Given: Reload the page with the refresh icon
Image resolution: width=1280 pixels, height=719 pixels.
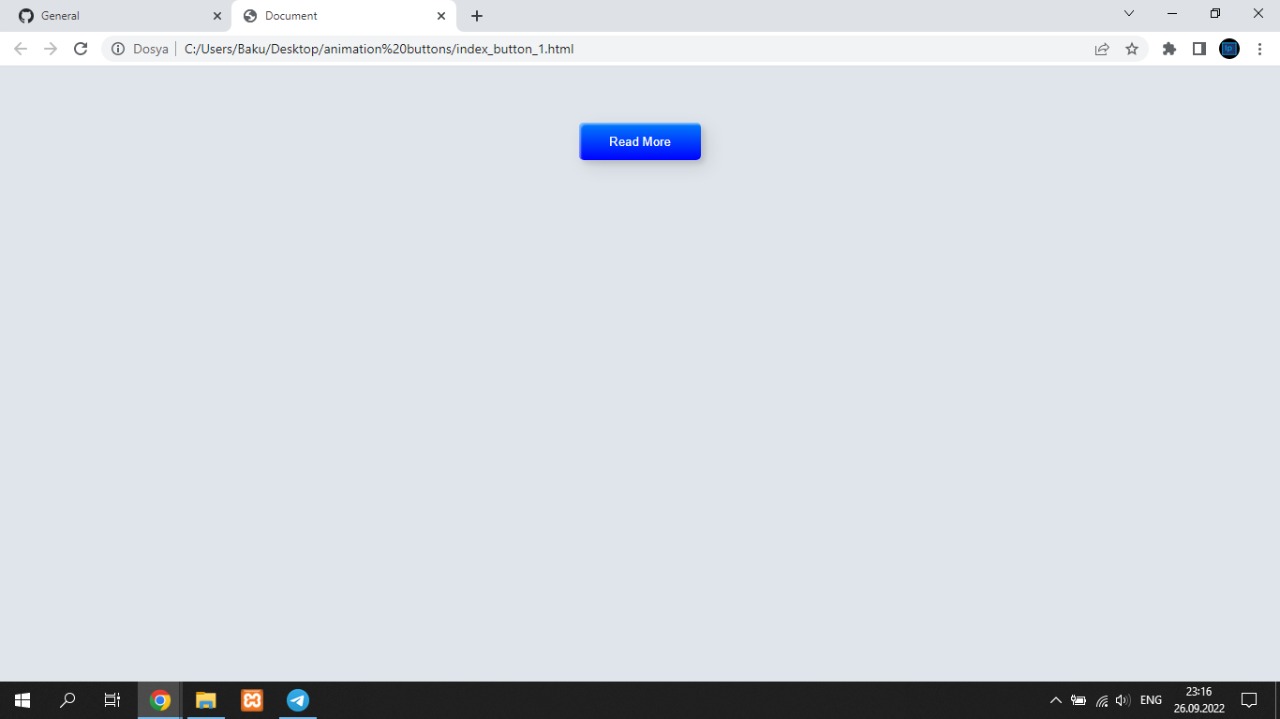Looking at the screenshot, I should pyautogui.click(x=80, y=48).
